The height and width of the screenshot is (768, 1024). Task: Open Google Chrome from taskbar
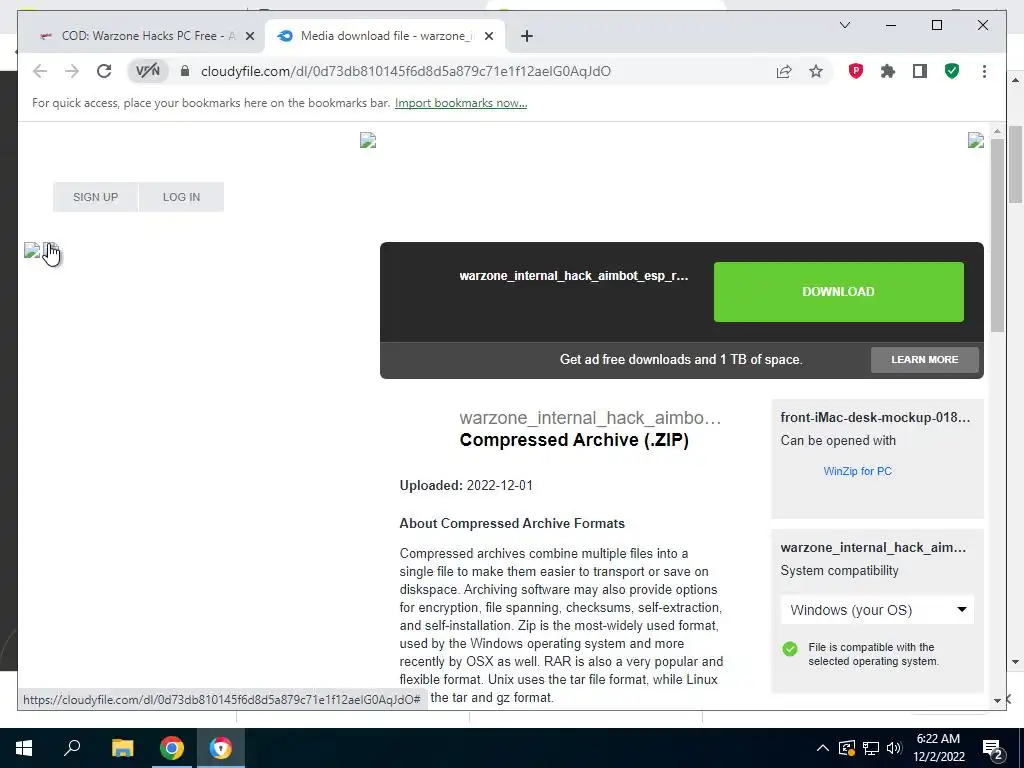[172, 748]
